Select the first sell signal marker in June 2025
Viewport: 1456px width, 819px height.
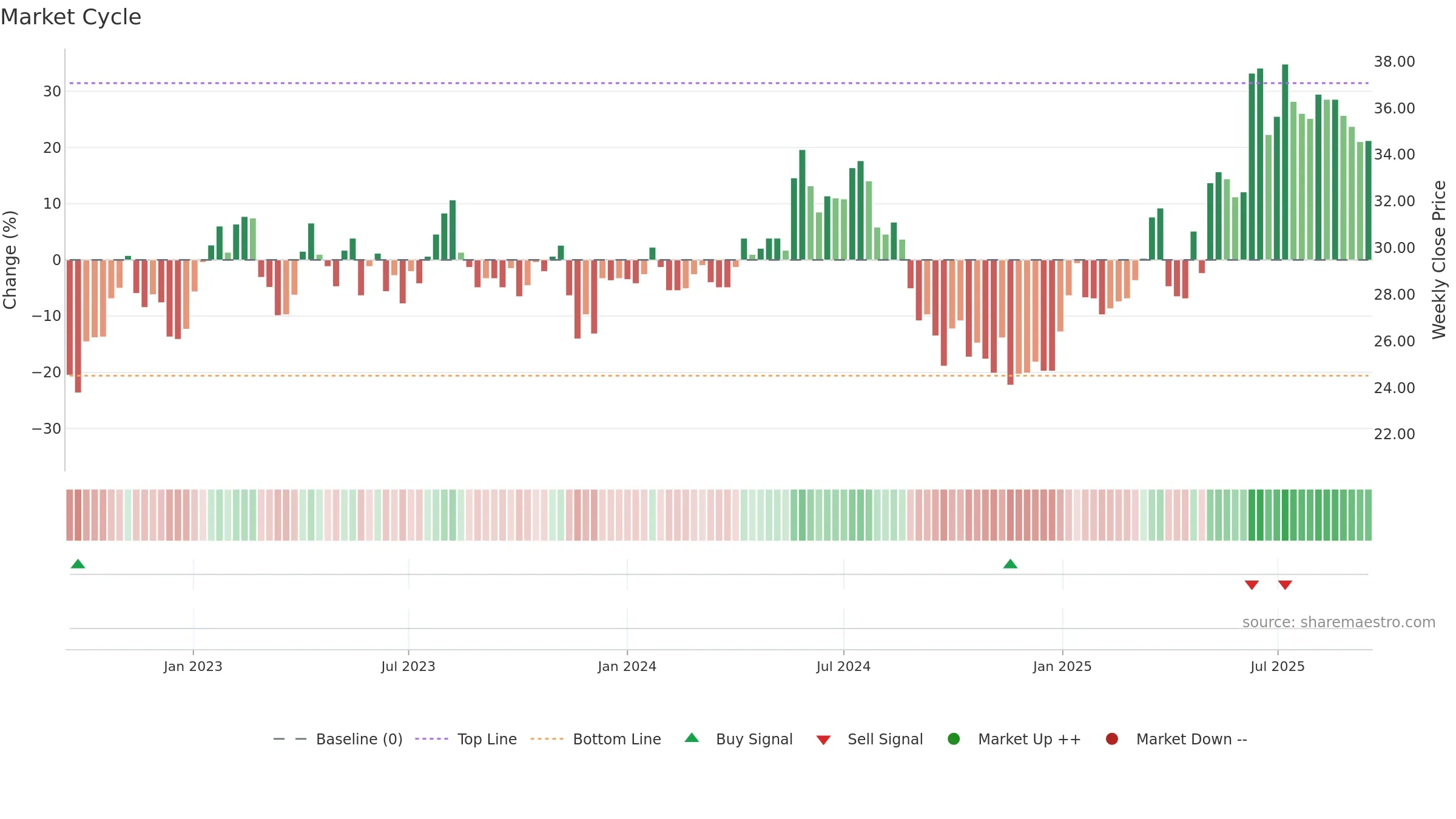coord(1252,585)
